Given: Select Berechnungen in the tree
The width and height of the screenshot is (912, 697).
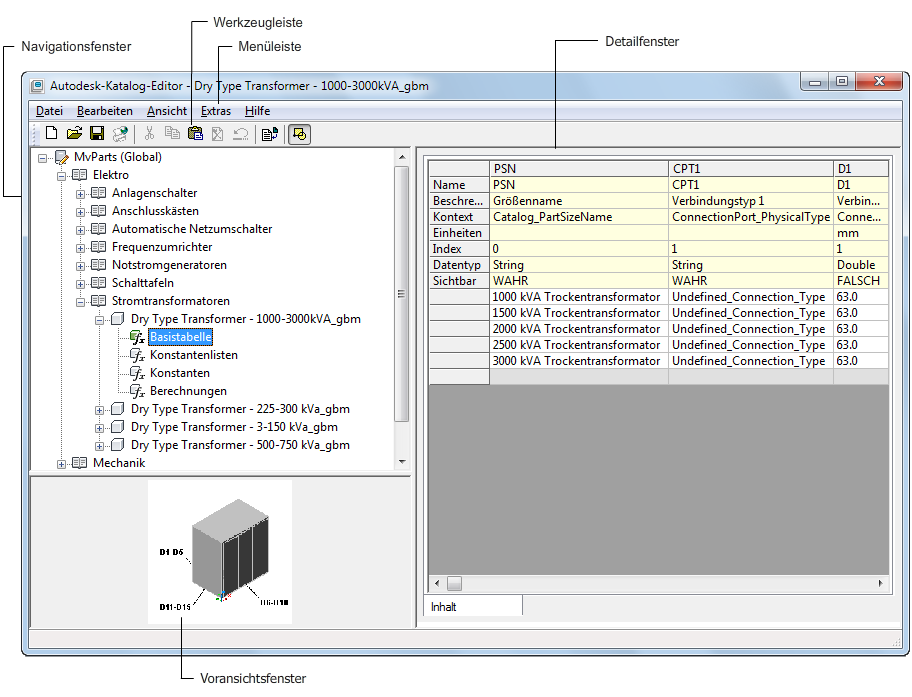Looking at the screenshot, I should click(188, 391).
